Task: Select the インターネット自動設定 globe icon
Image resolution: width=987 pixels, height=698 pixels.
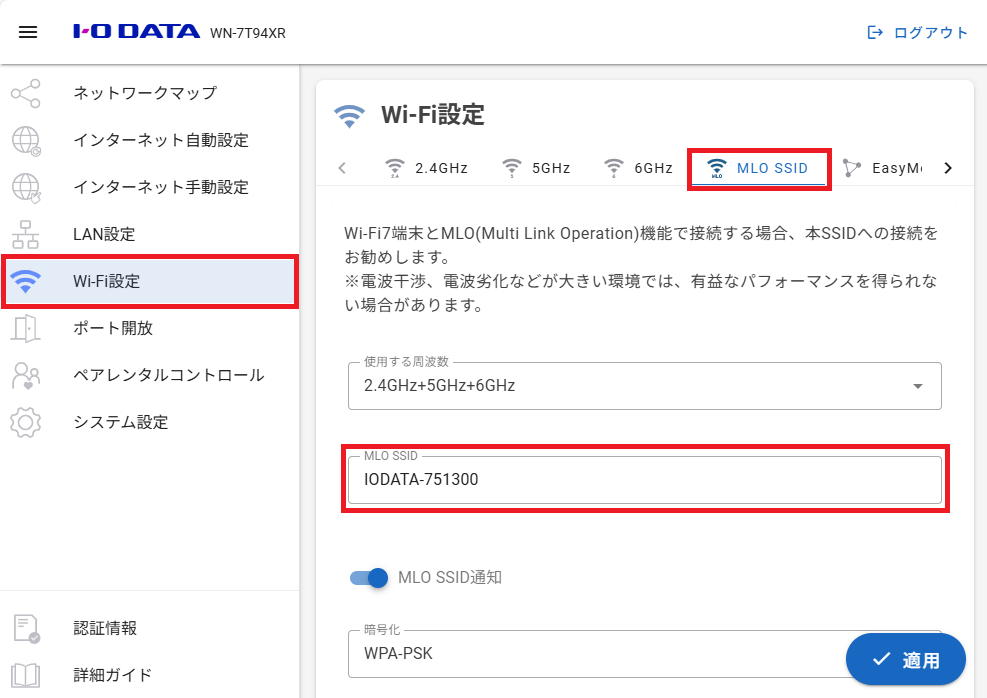Action: (x=25, y=140)
